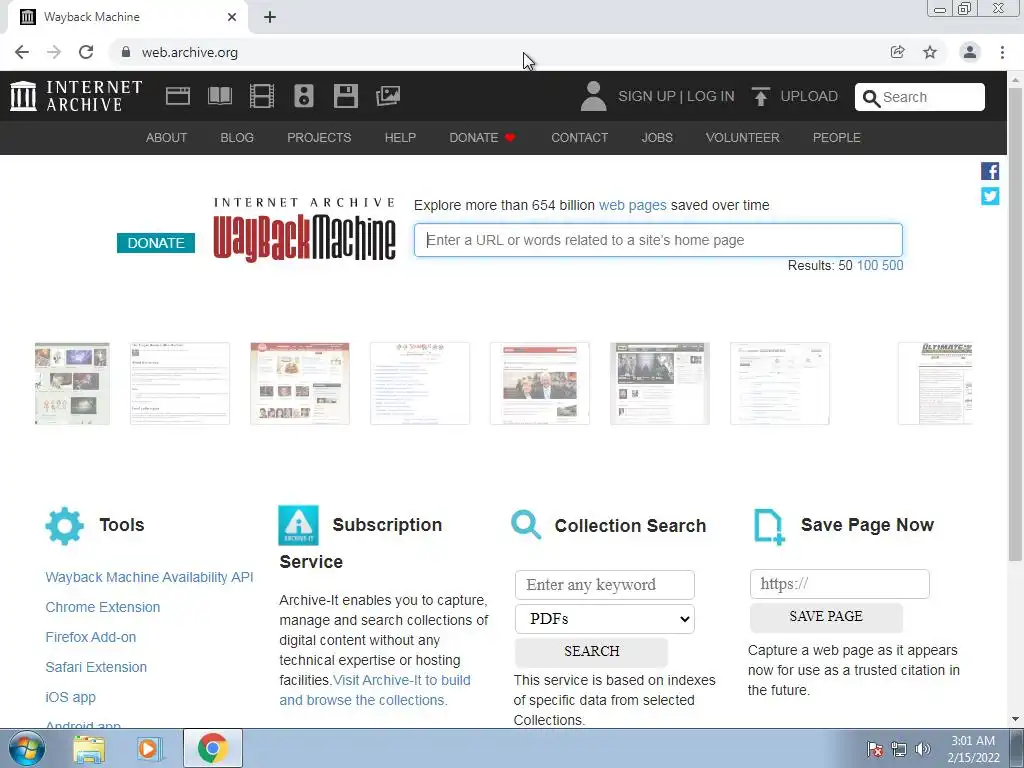Screen dimensions: 1024x768
Task: Click the teal DONATE button
Action: [155, 243]
